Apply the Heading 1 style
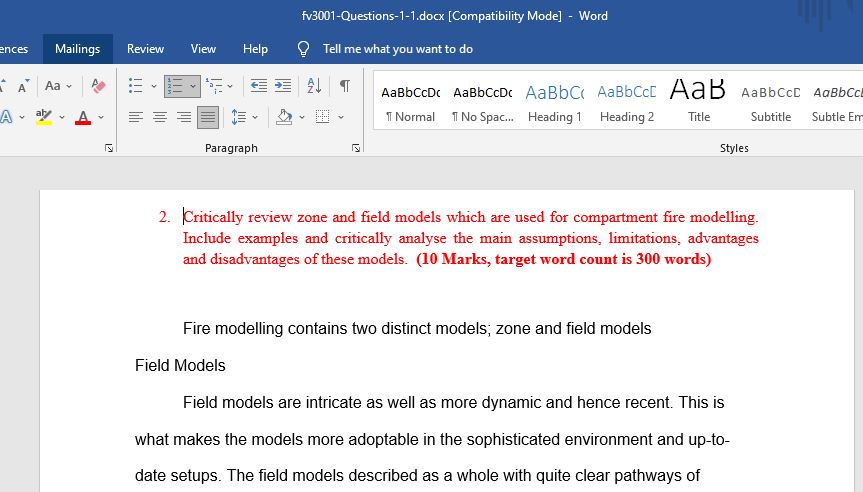863x492 pixels. (x=555, y=101)
